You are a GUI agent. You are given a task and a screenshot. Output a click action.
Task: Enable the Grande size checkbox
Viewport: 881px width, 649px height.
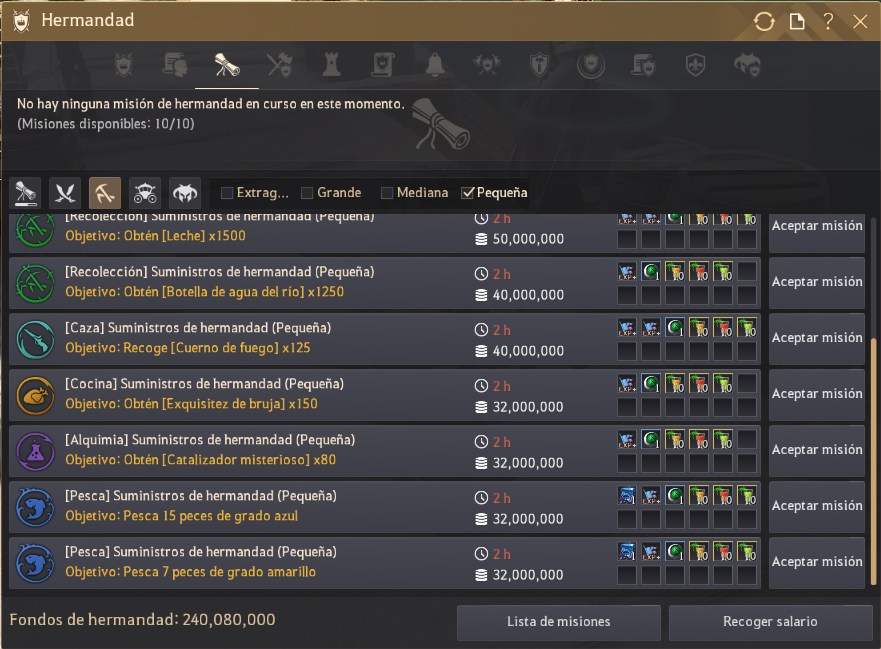tap(307, 193)
